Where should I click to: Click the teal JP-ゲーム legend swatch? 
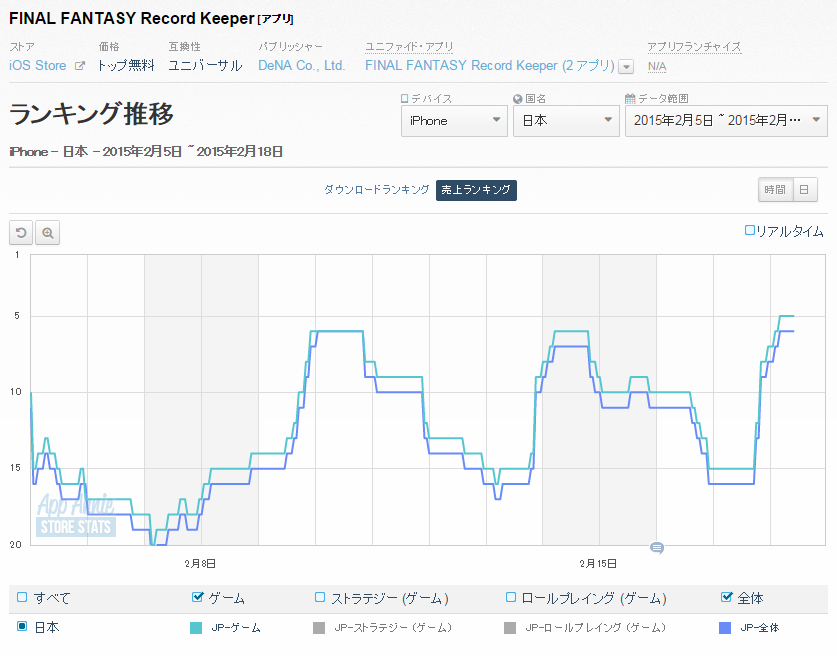pyautogui.click(x=196, y=628)
